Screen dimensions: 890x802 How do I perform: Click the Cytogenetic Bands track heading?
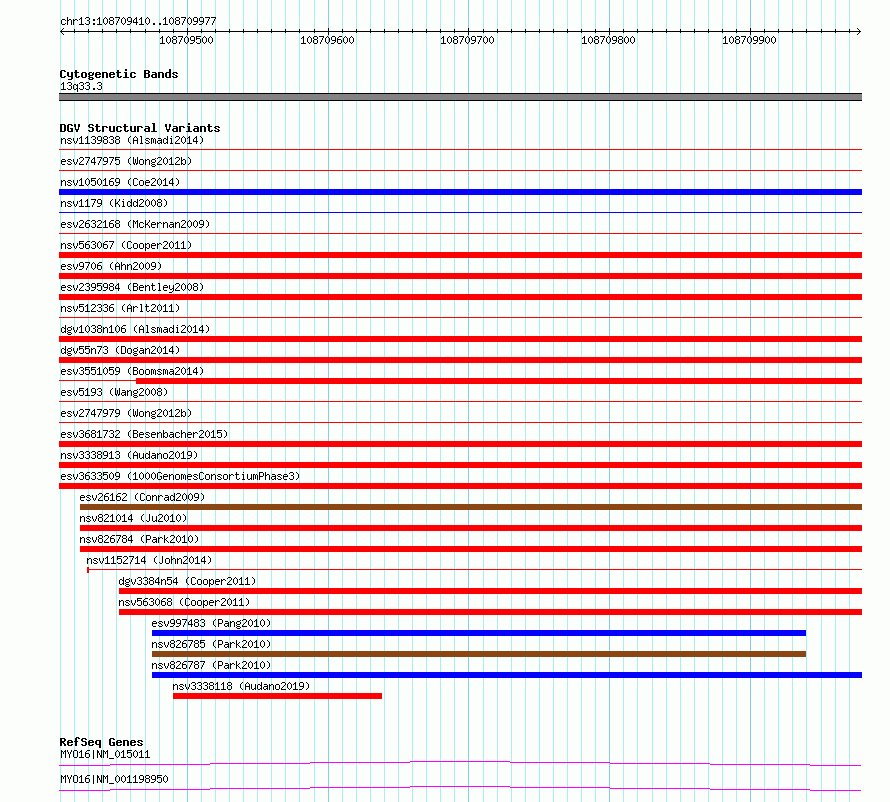coord(119,74)
